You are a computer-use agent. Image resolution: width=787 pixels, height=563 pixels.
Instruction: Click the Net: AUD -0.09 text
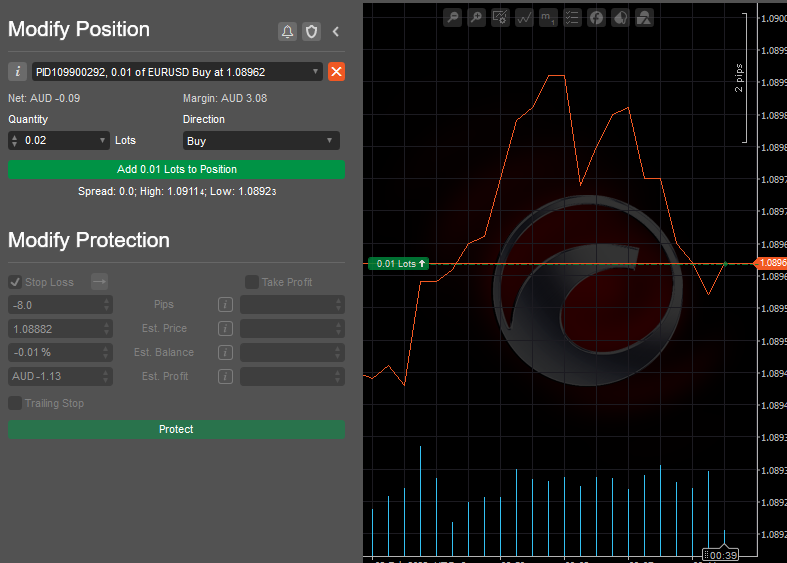click(x=44, y=98)
